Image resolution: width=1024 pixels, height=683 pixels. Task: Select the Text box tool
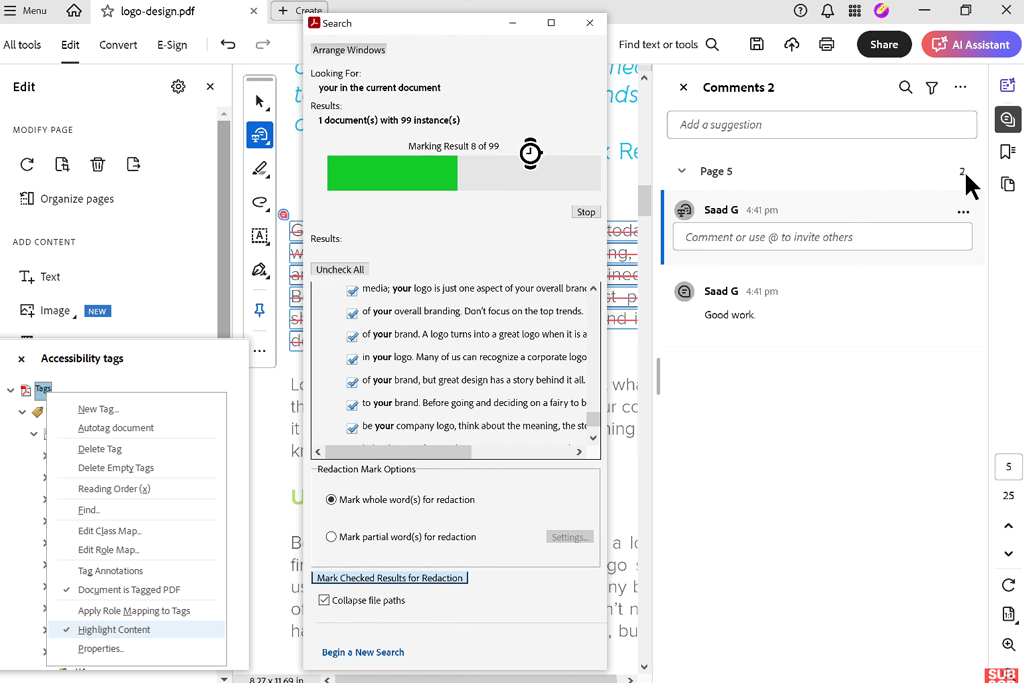(x=260, y=236)
